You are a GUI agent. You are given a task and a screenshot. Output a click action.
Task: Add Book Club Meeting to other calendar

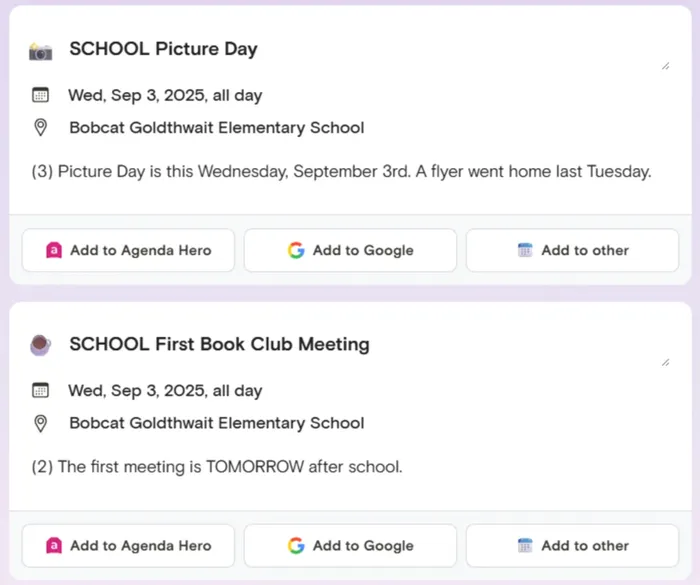point(572,546)
